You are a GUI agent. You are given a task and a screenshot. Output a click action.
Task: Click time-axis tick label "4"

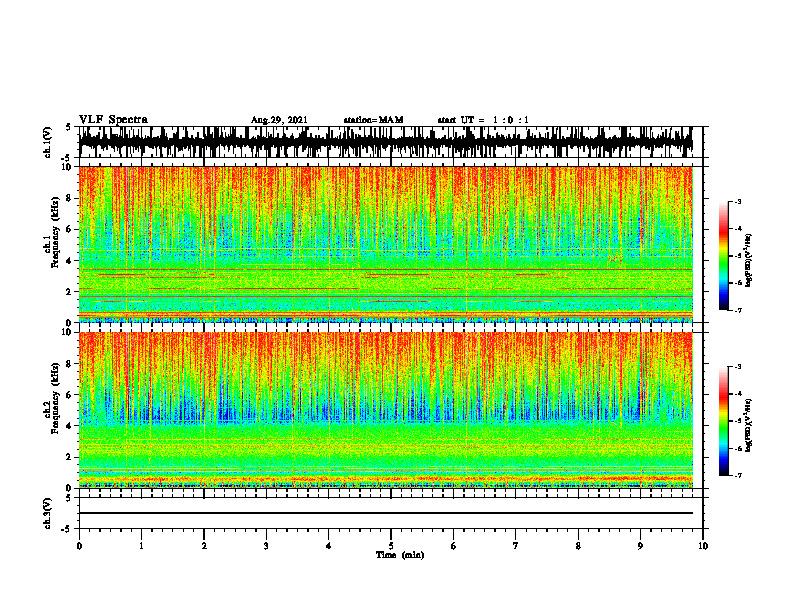click(x=328, y=546)
